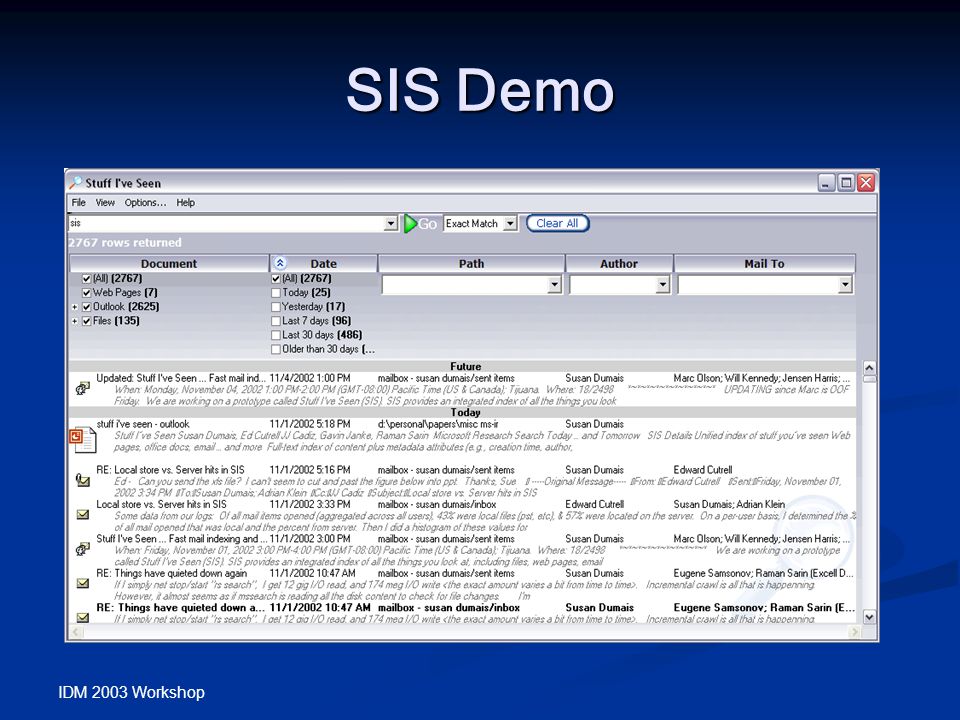Maximize the Stuff I've Seen window
This screenshot has height=720, width=960.
pyautogui.click(x=846, y=182)
